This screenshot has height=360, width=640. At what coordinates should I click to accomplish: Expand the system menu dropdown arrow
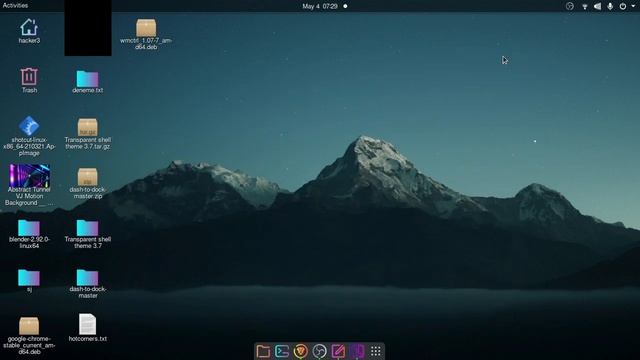[633, 6]
